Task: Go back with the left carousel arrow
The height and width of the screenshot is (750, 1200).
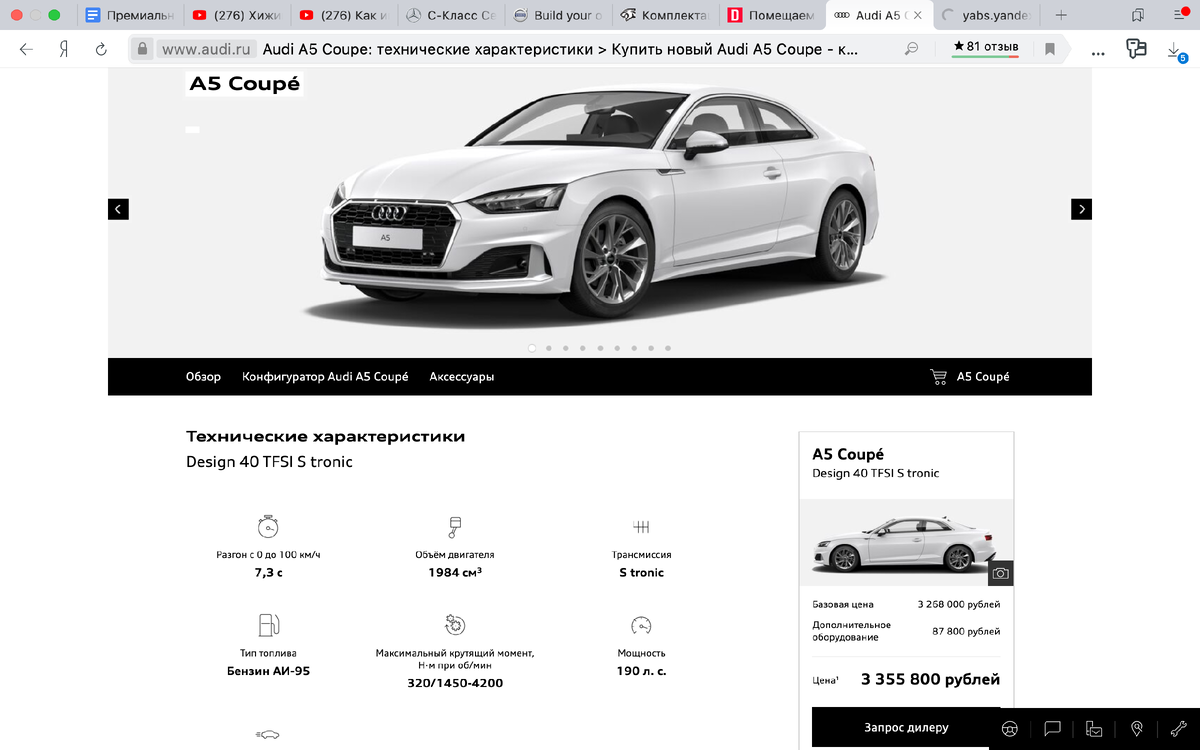Action: pos(118,208)
